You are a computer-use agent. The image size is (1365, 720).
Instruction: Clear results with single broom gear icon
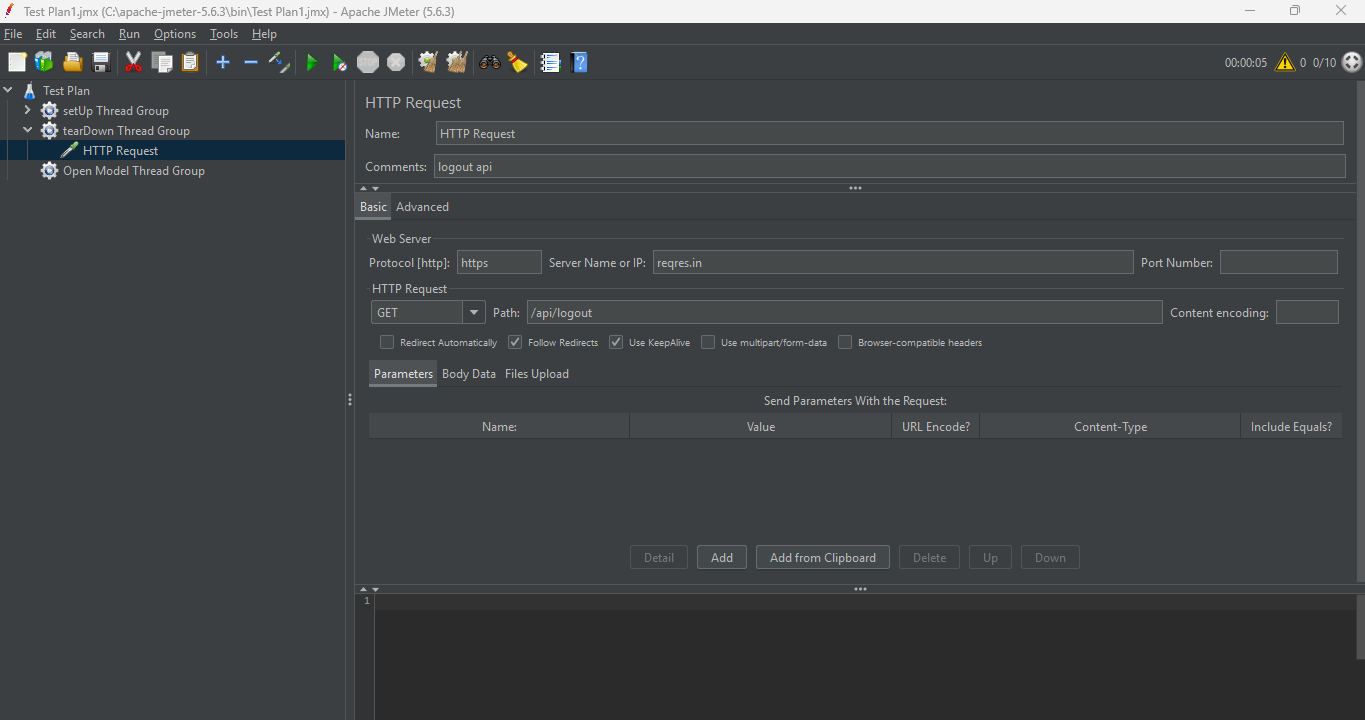428,62
